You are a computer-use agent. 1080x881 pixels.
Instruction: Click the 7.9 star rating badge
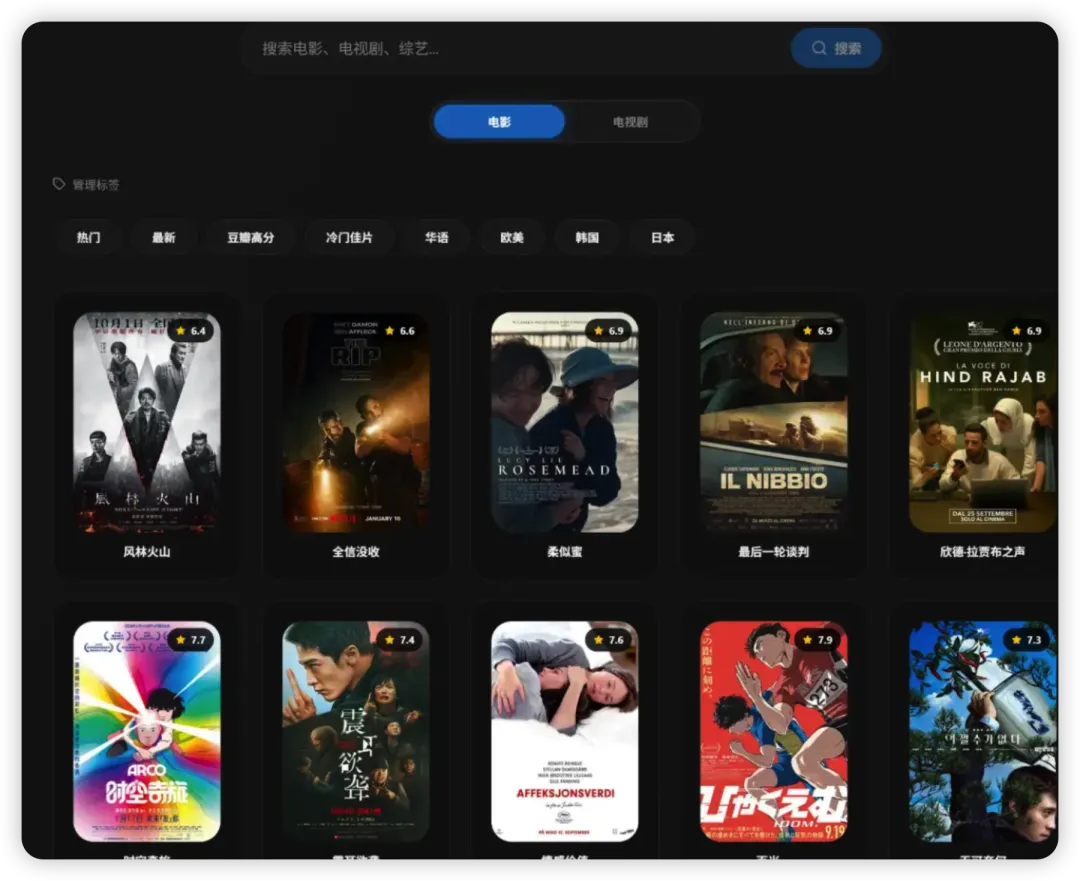pyautogui.click(x=818, y=640)
